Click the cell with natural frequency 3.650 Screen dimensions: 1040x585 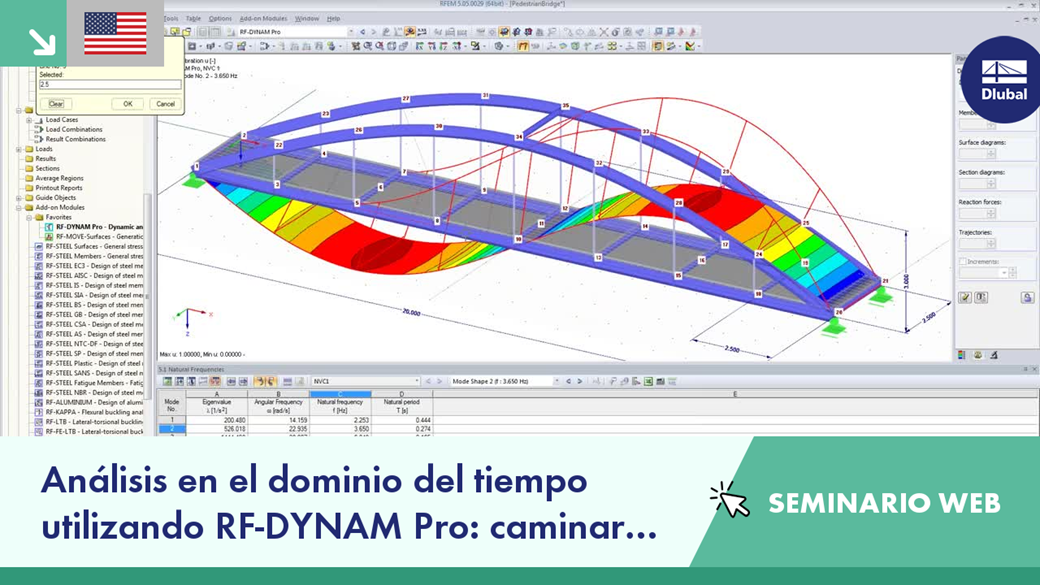click(340, 429)
